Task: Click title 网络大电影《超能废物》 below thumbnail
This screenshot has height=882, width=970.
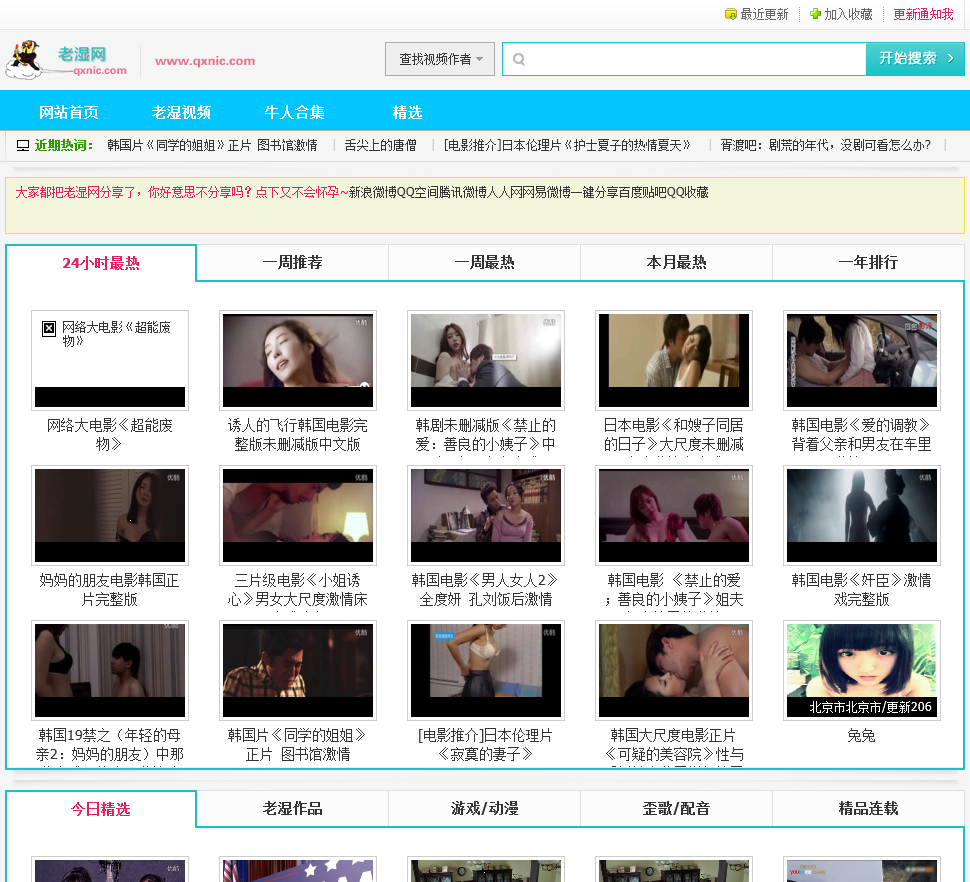Action: pos(109,435)
